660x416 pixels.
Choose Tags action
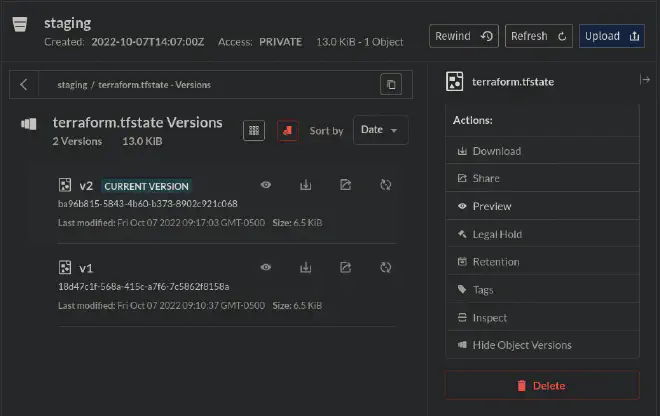(x=542, y=290)
